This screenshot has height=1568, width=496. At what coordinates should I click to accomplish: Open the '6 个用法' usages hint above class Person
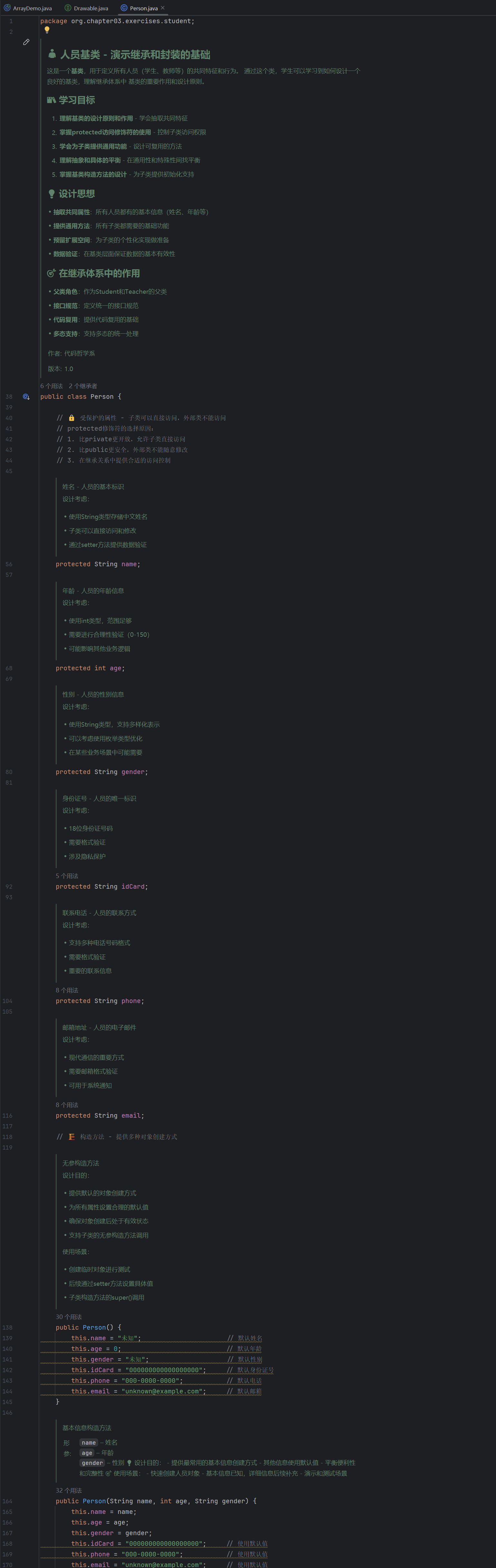point(52,386)
